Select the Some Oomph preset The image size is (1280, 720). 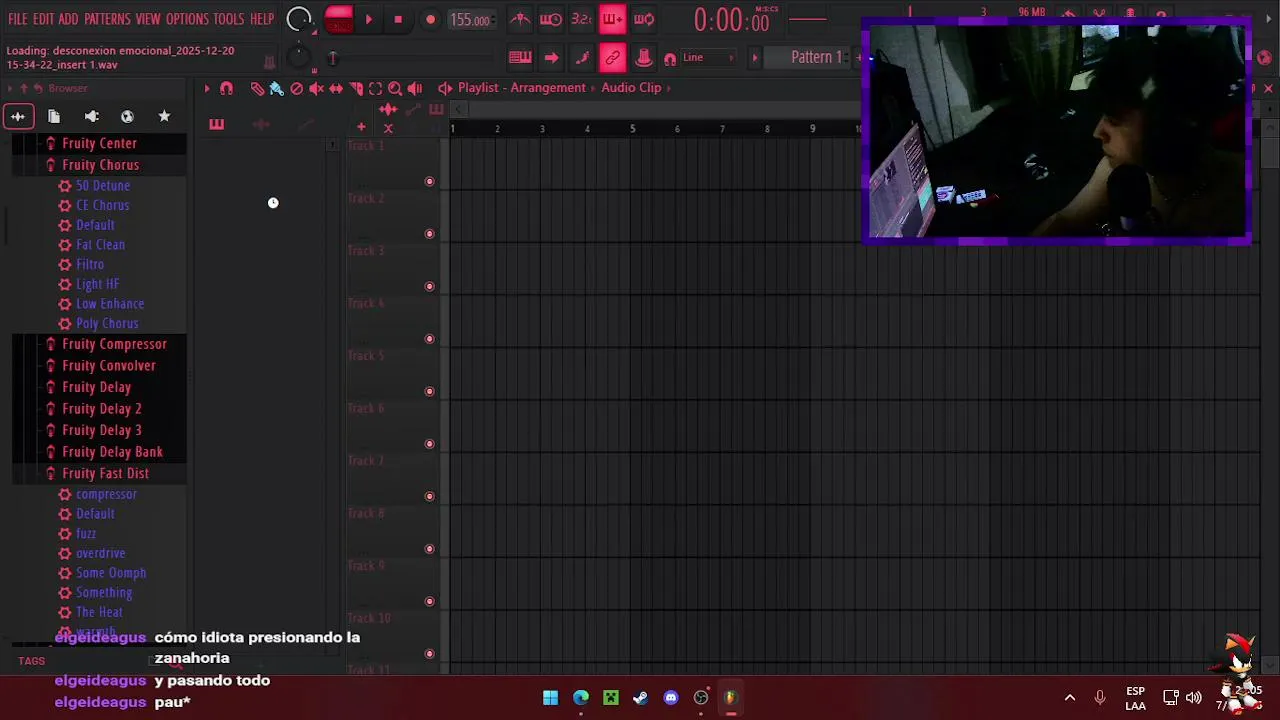pyautogui.click(x=111, y=574)
